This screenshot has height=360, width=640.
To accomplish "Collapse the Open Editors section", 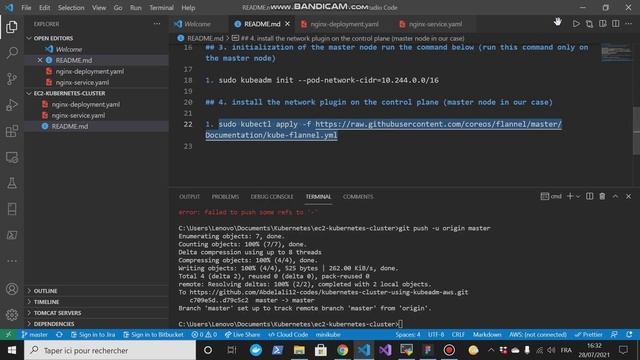I will click(53, 38).
